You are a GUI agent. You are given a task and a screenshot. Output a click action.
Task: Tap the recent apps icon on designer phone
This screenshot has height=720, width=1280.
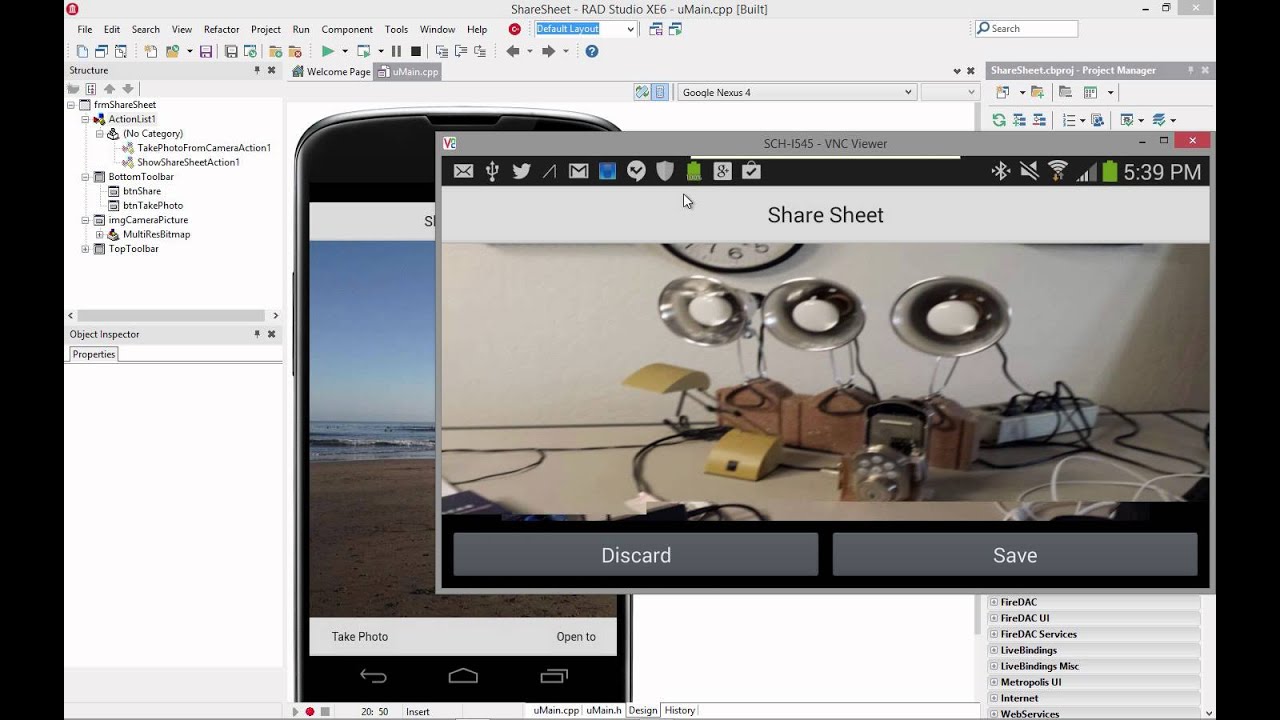(x=554, y=677)
